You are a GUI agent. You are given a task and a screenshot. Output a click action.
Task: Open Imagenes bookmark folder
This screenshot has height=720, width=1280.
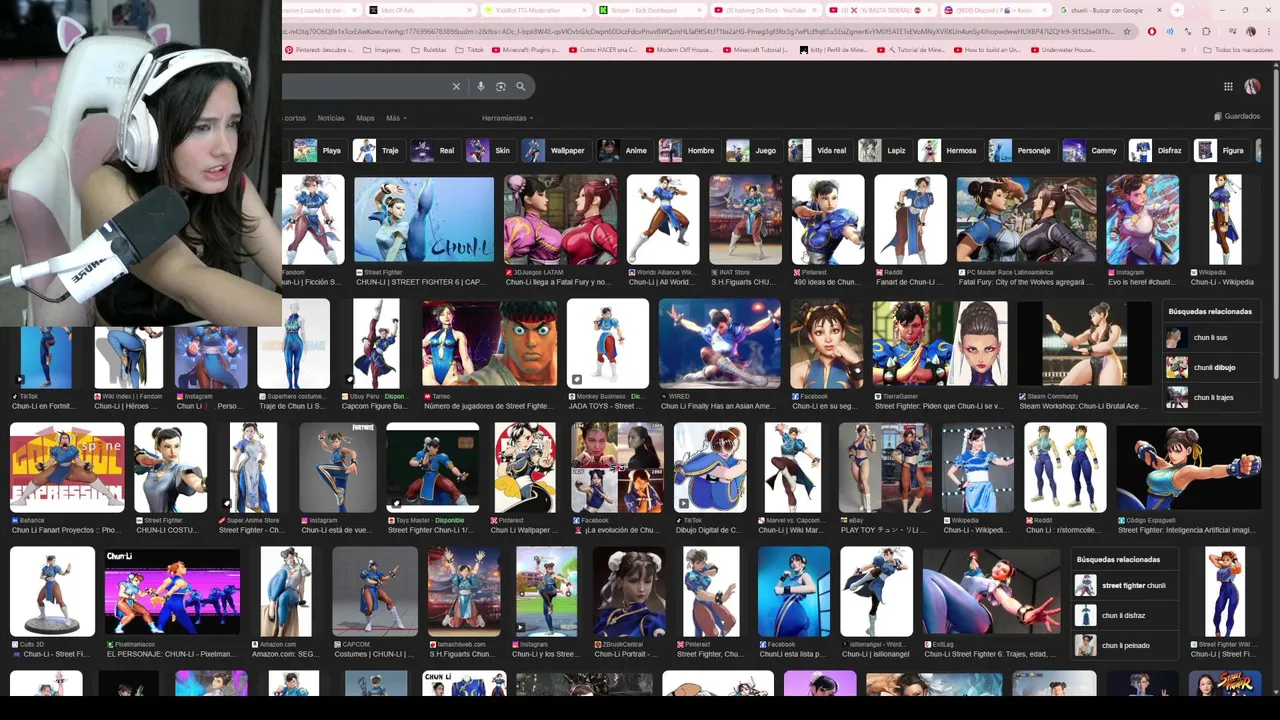381,49
